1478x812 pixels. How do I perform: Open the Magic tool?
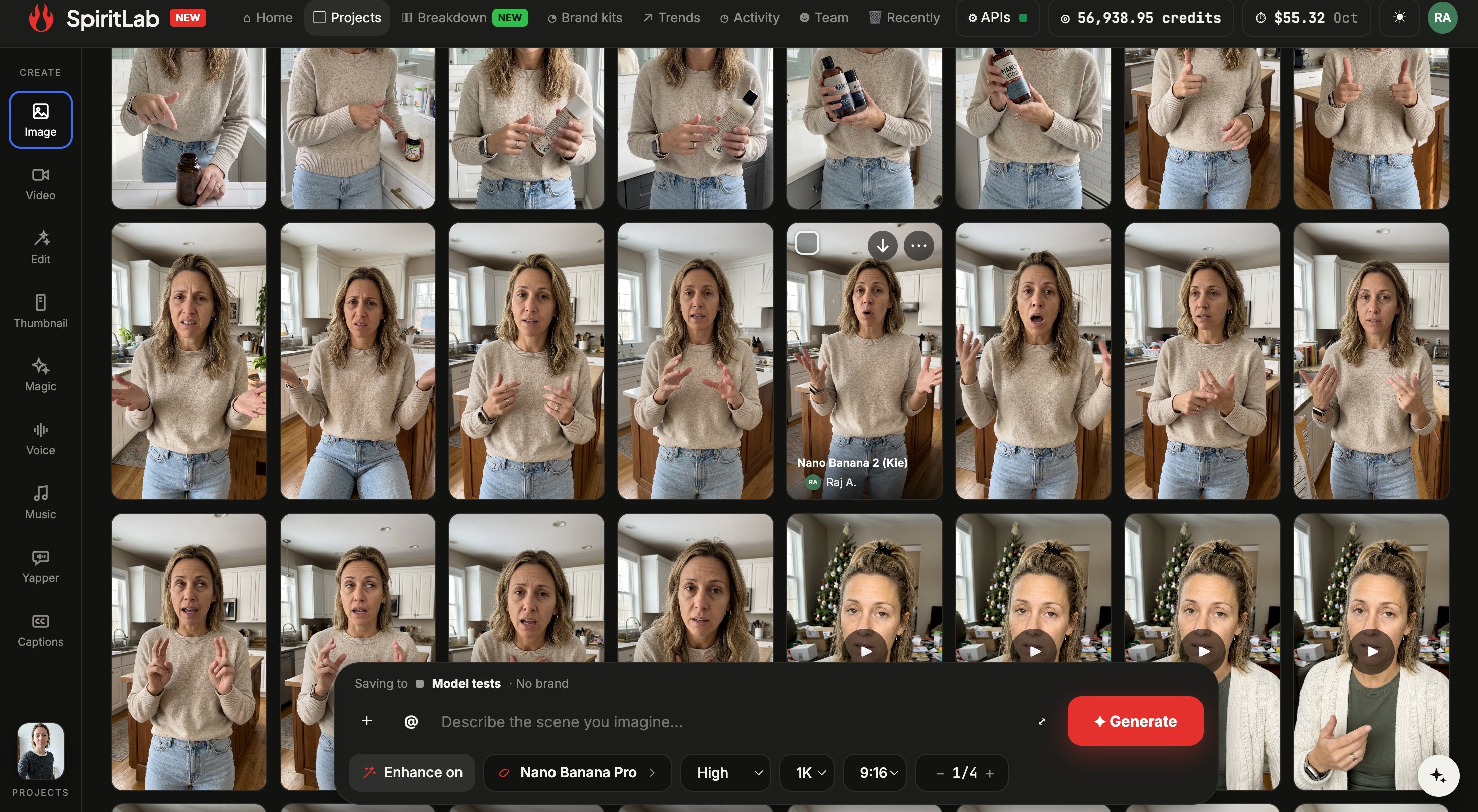click(40, 374)
